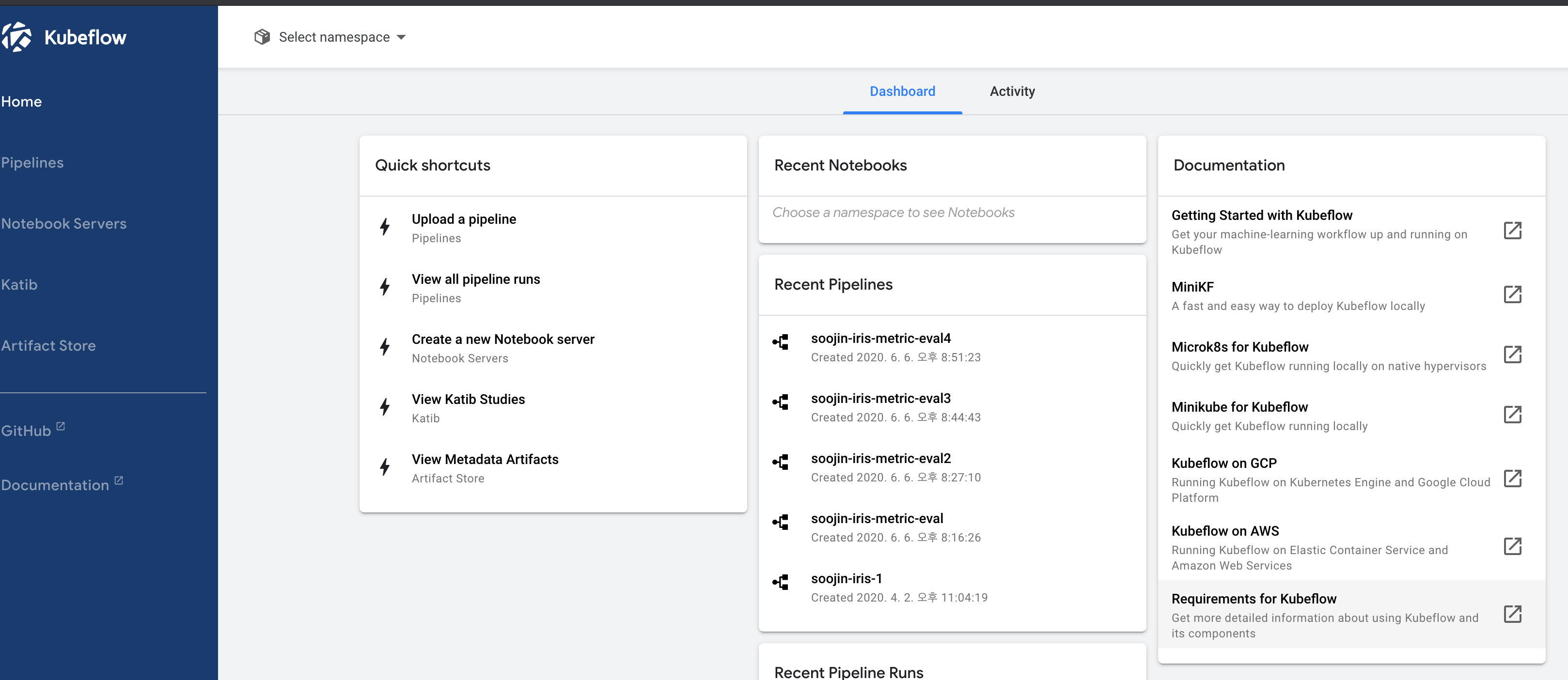The image size is (1568, 680).
Task: Click the Kubeflow logo icon
Action: 16,37
